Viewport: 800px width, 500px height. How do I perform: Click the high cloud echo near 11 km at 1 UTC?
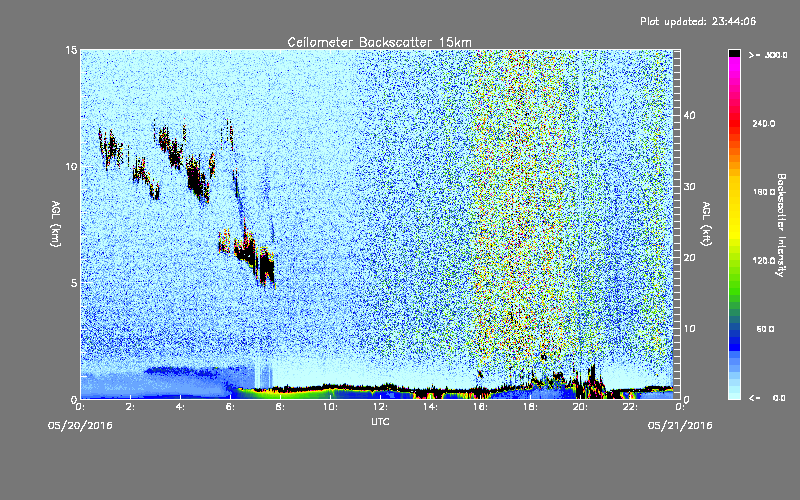tap(110, 147)
